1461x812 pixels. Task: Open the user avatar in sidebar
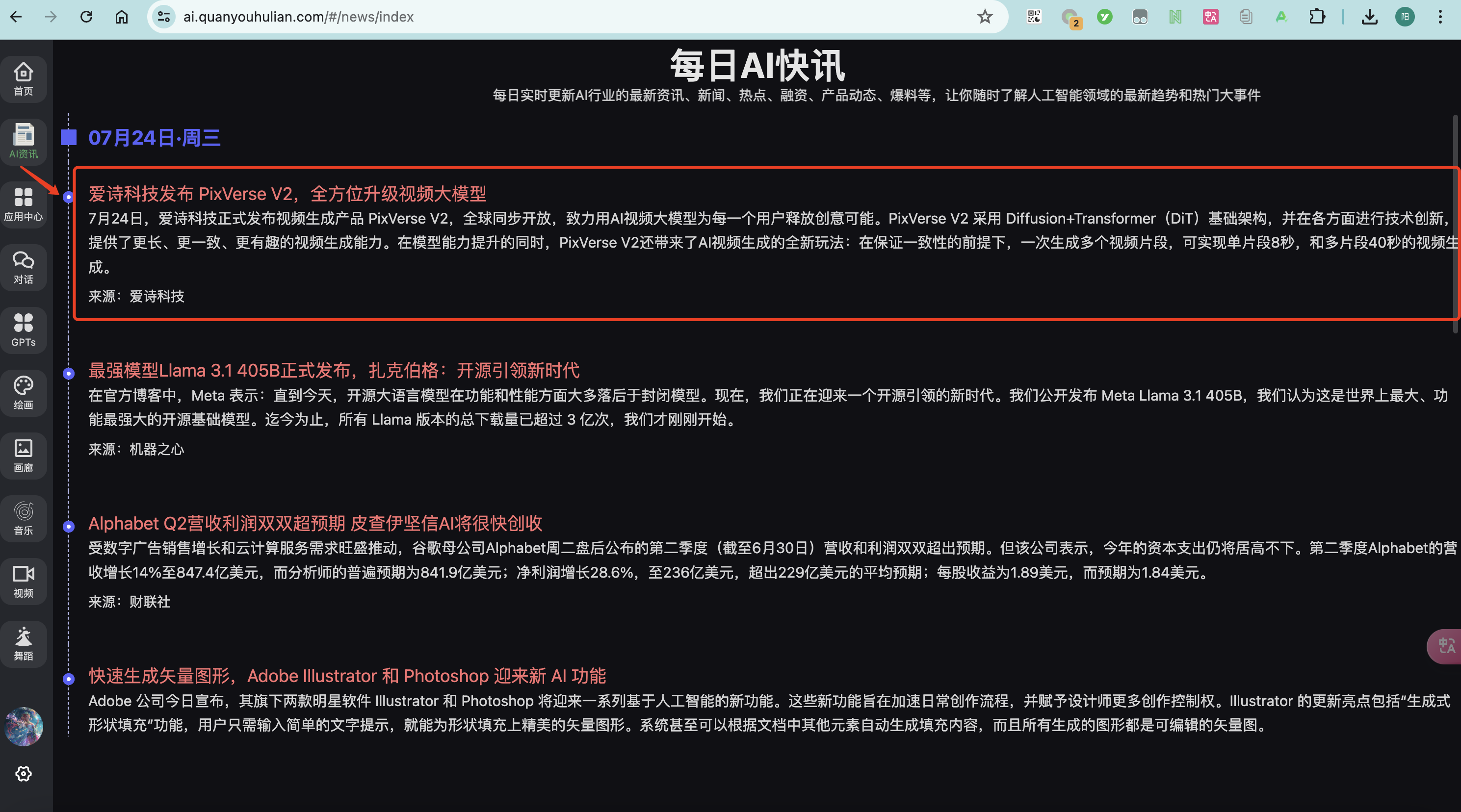pyautogui.click(x=23, y=726)
